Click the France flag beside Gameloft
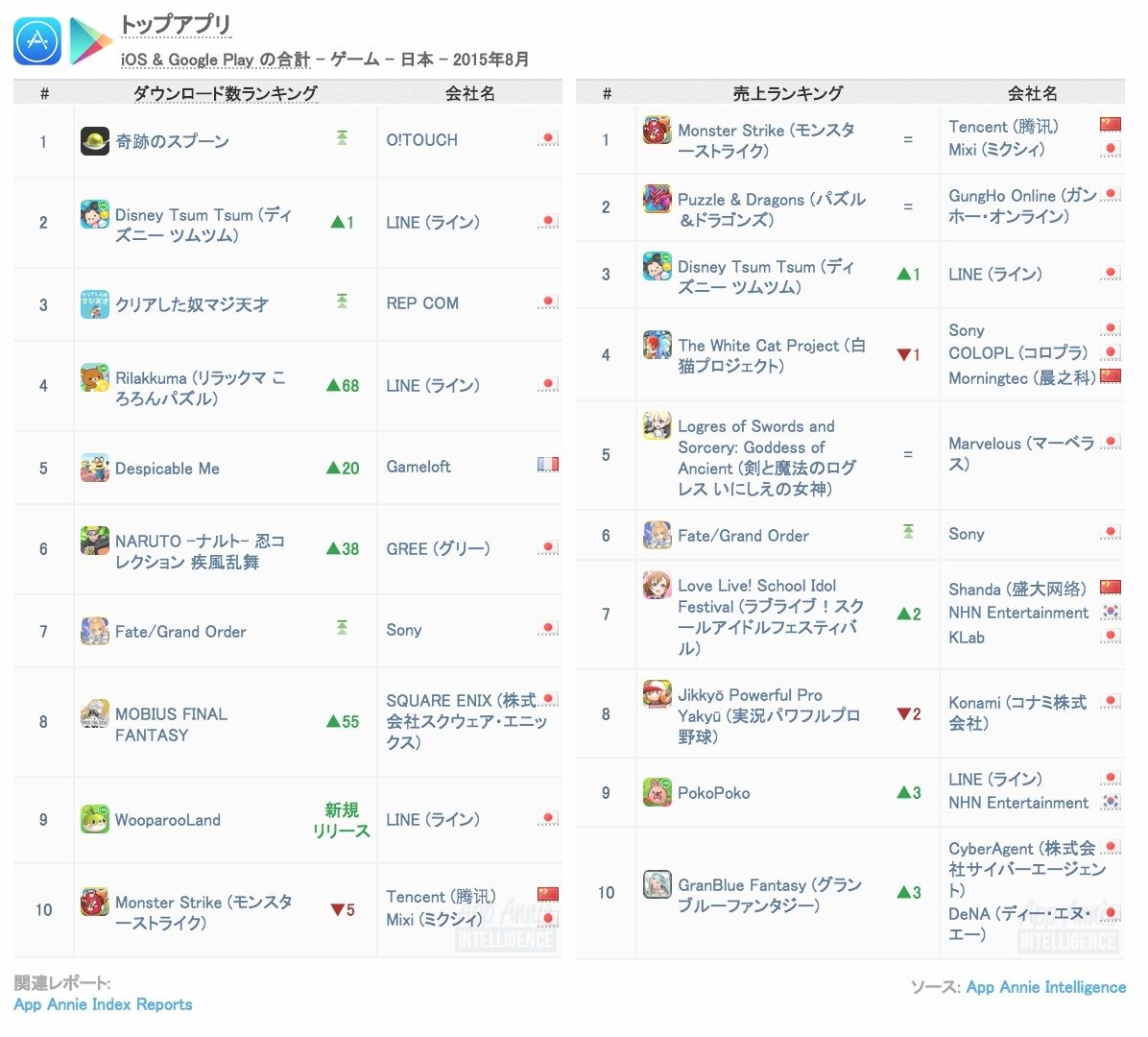 point(547,465)
